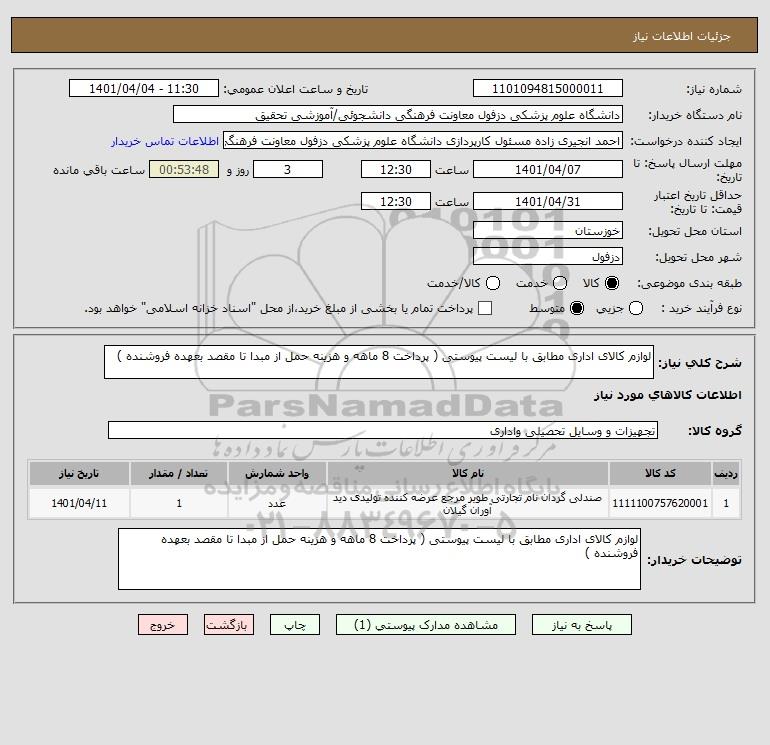Click the ردیف column header

click(726, 473)
